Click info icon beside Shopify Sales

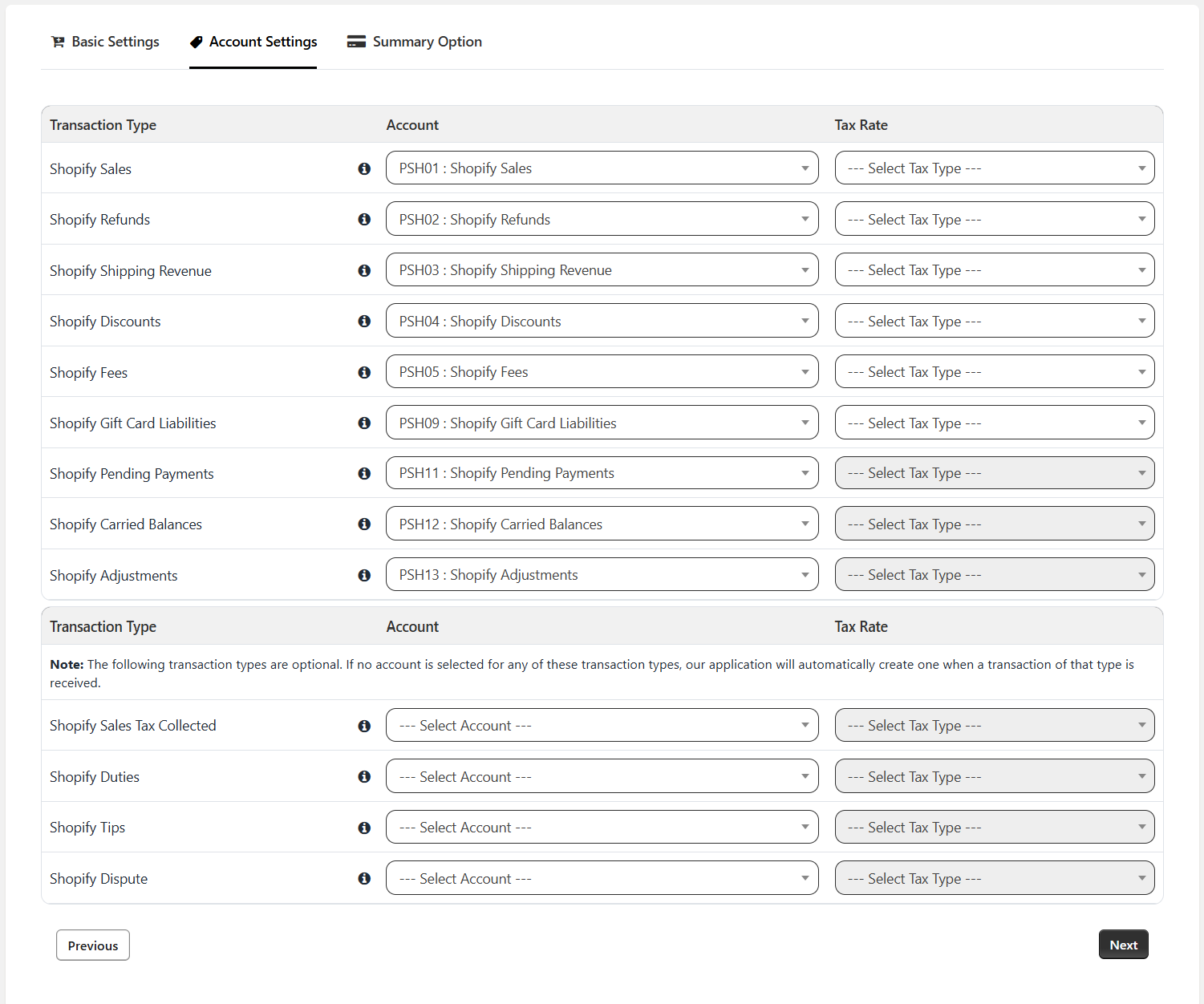coord(364,168)
